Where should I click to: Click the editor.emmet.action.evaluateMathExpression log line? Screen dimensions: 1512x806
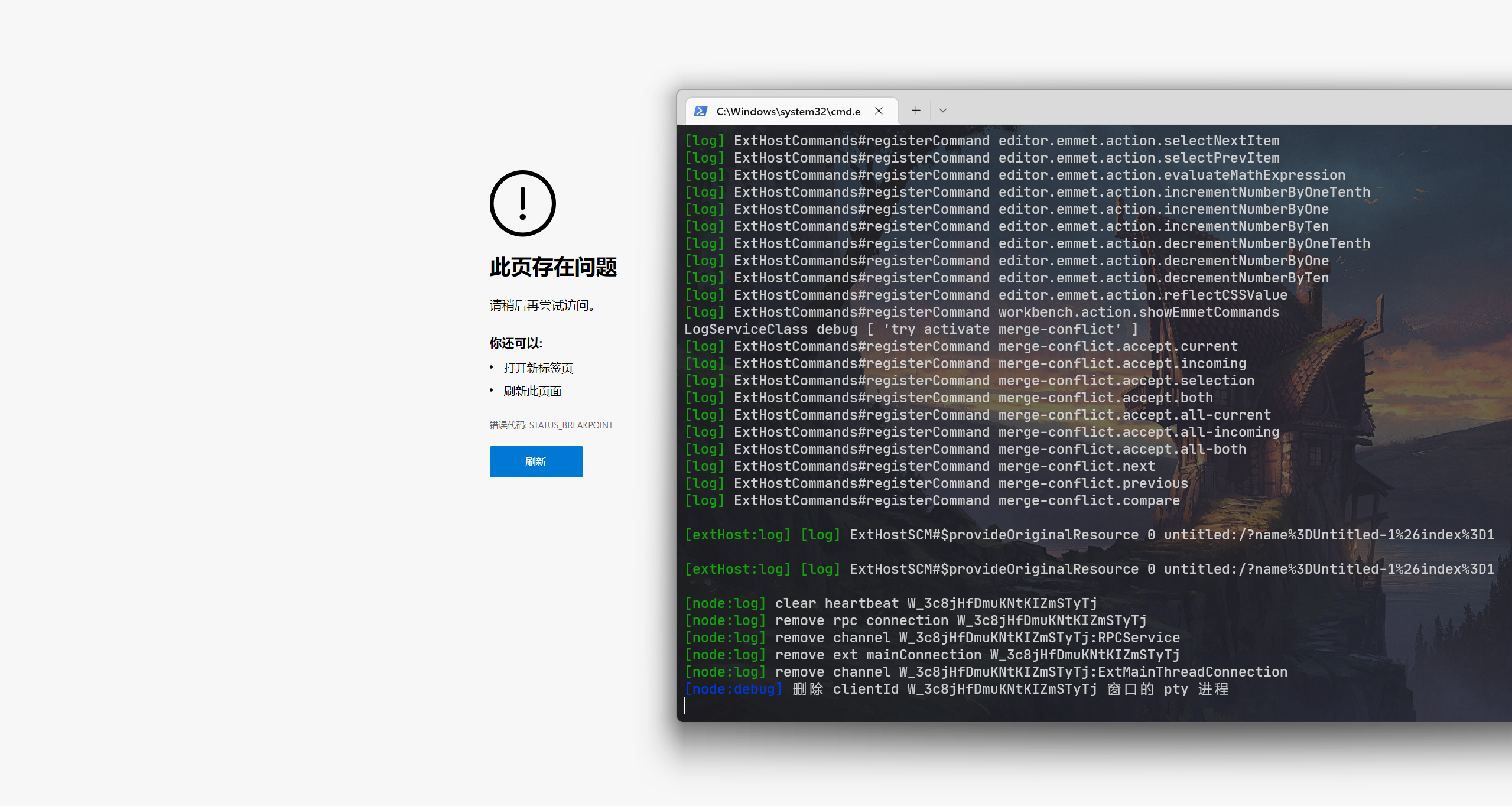[x=1014, y=175]
